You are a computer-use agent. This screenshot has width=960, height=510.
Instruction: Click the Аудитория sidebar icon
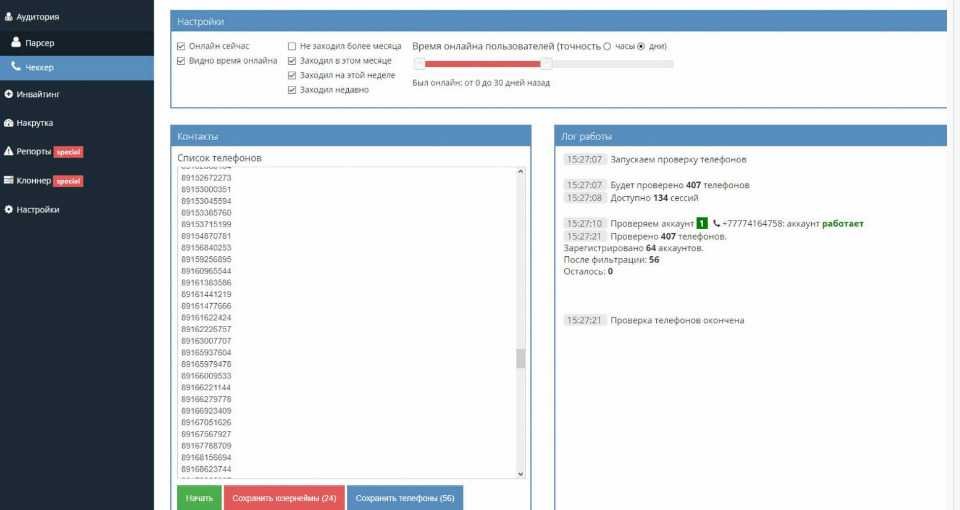click(9, 17)
